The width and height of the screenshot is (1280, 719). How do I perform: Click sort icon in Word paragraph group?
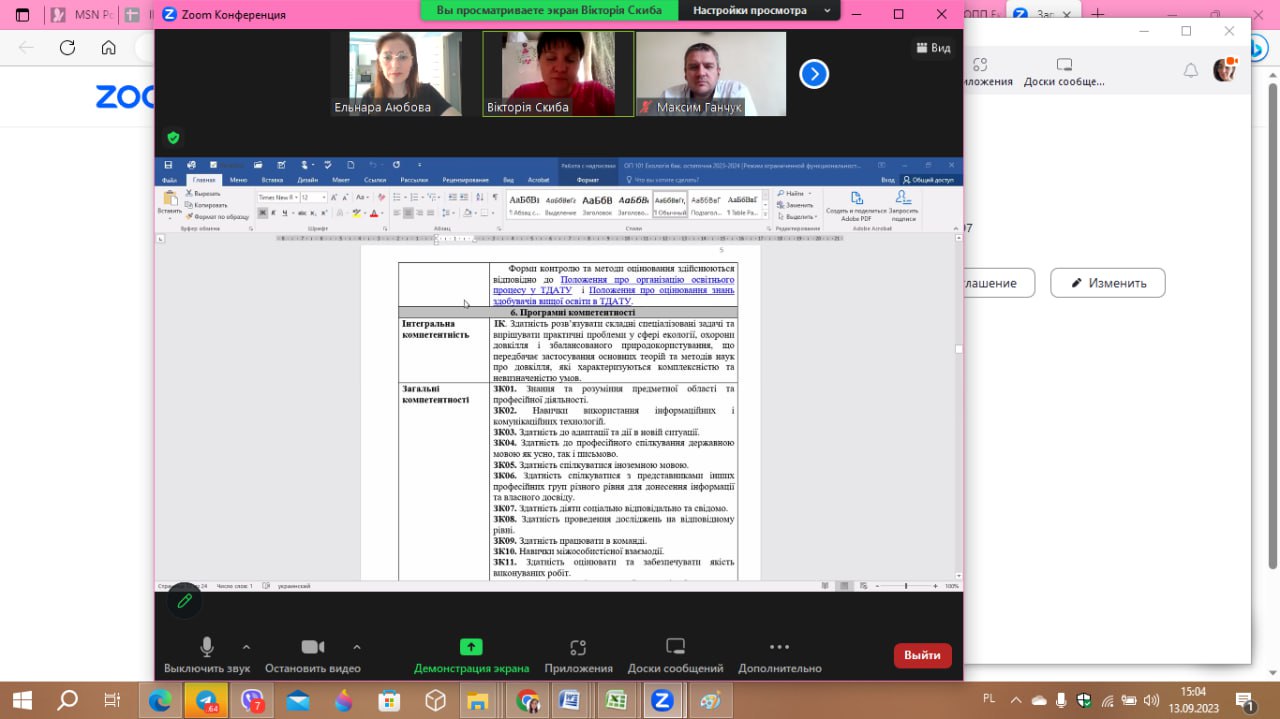pos(480,197)
